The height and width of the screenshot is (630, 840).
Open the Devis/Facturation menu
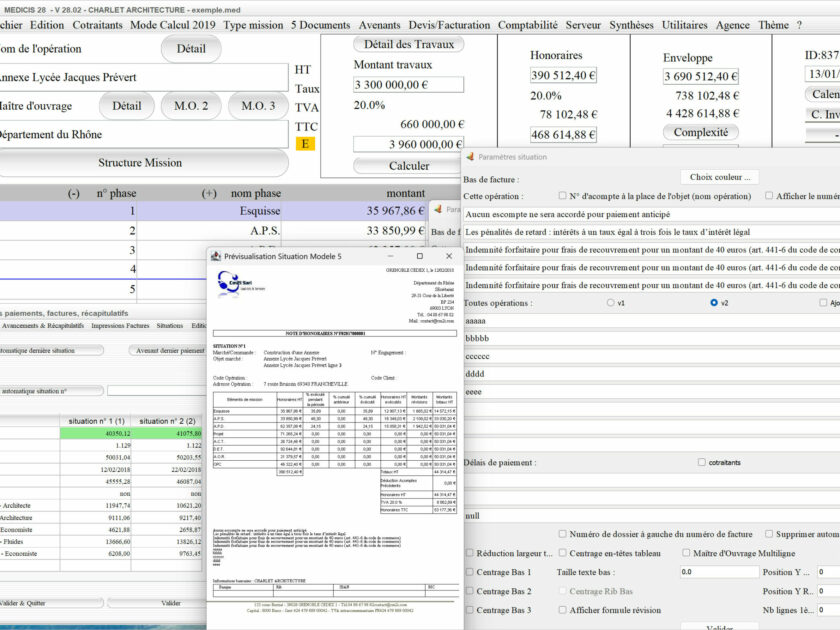click(449, 25)
